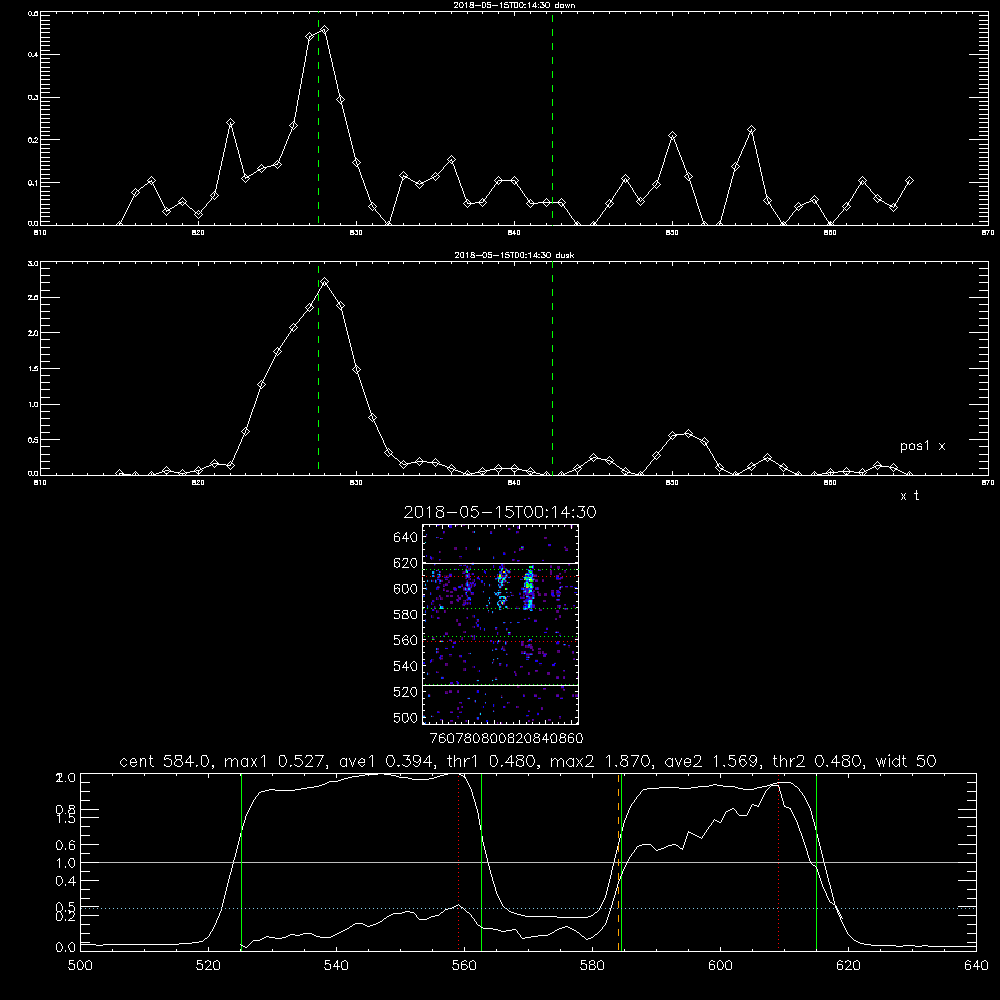Click dawn plot peak diamond near x 855
The width and height of the screenshot is (1000, 1000).
751,129
